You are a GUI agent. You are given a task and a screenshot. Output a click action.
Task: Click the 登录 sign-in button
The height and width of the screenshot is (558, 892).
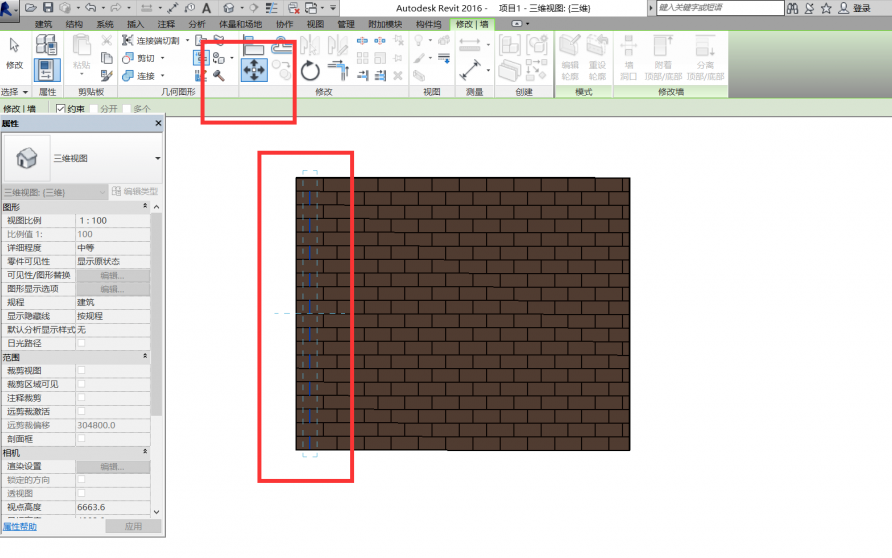(856, 8)
